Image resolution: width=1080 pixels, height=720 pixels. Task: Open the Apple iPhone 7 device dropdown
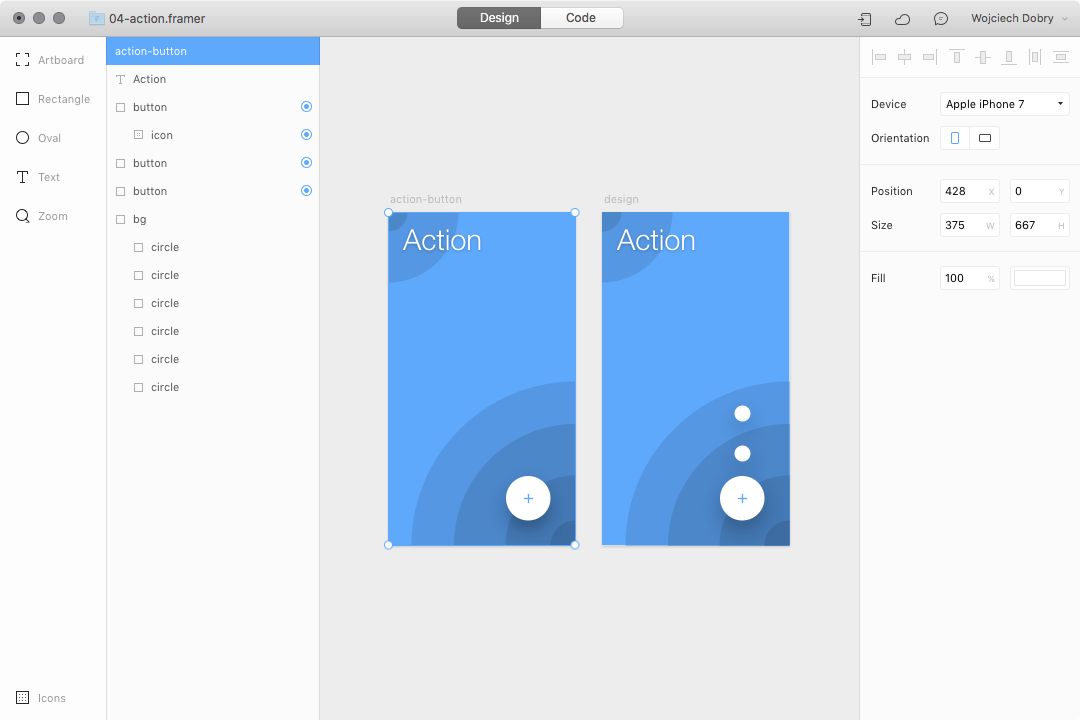(1004, 103)
